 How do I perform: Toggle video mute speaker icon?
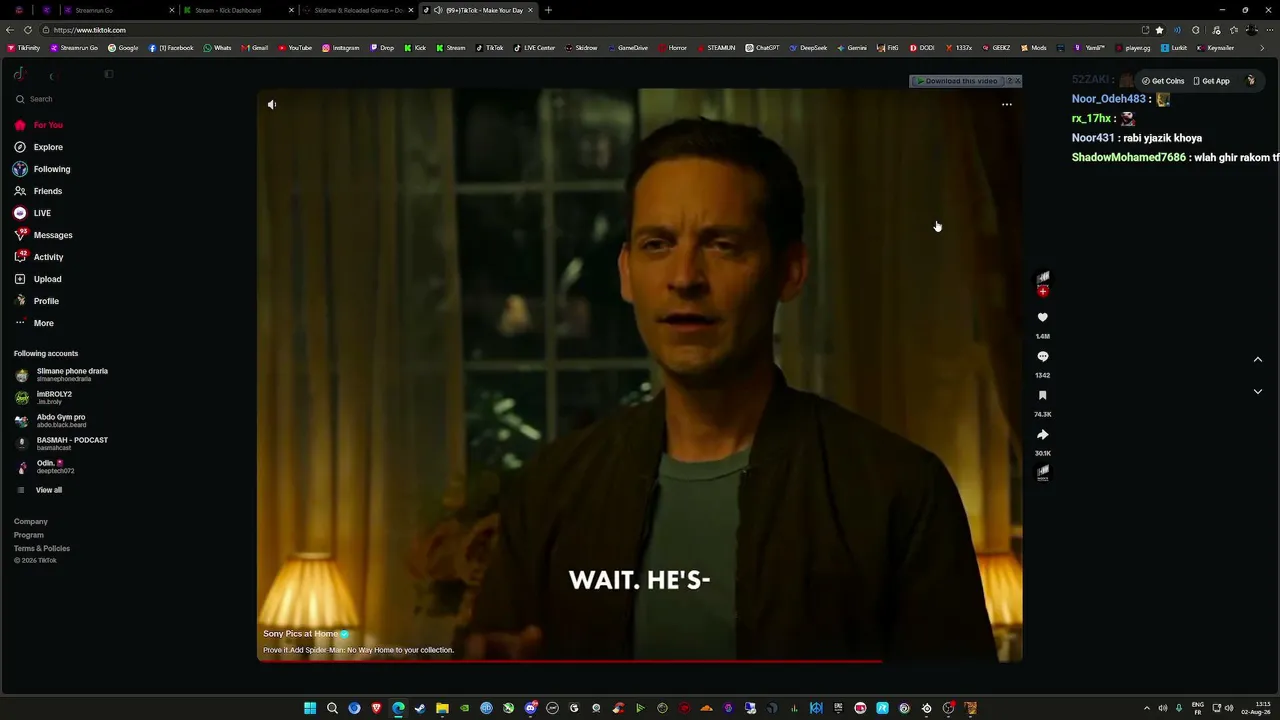[x=272, y=104]
